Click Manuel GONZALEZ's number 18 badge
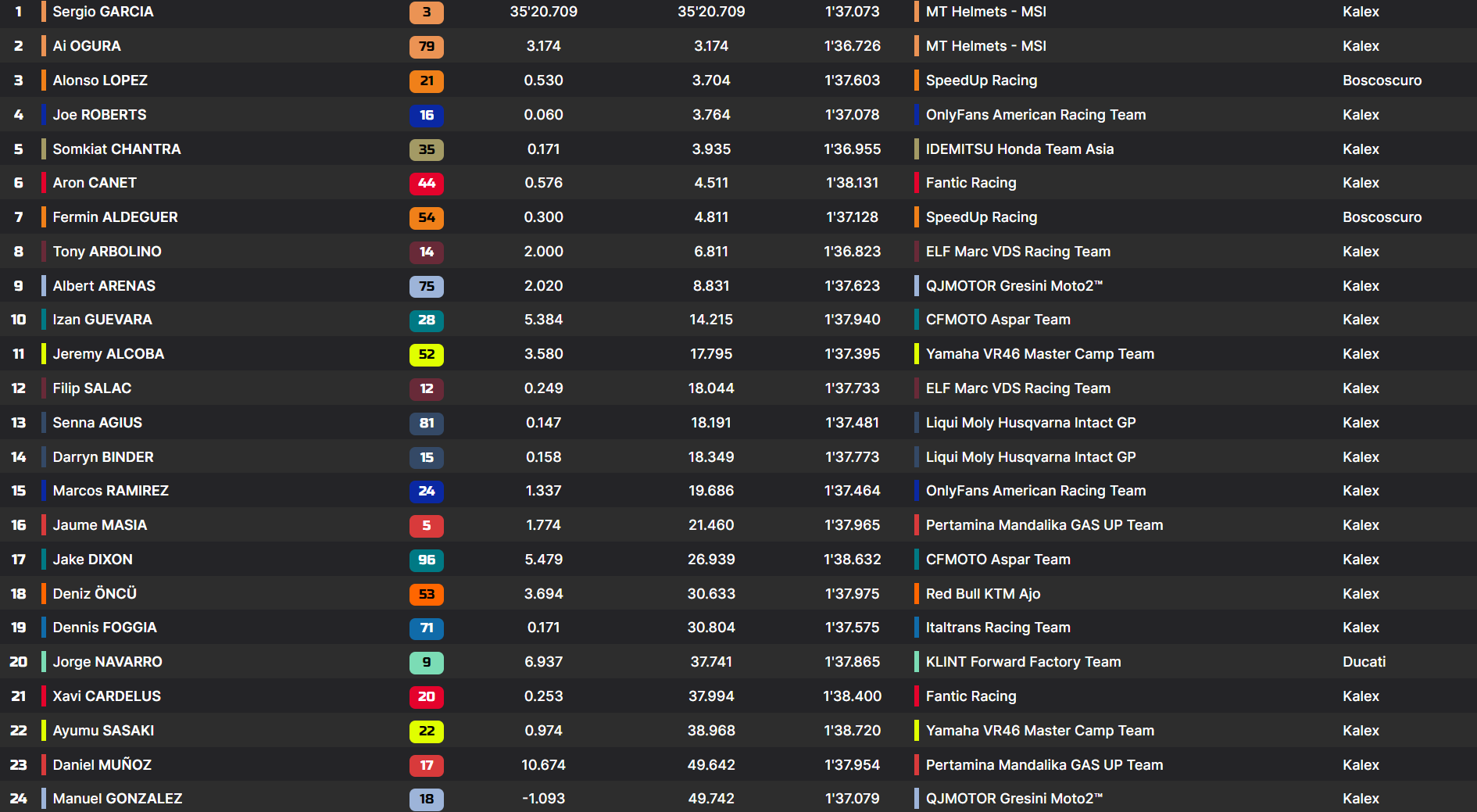The width and height of the screenshot is (1477, 812). point(426,799)
